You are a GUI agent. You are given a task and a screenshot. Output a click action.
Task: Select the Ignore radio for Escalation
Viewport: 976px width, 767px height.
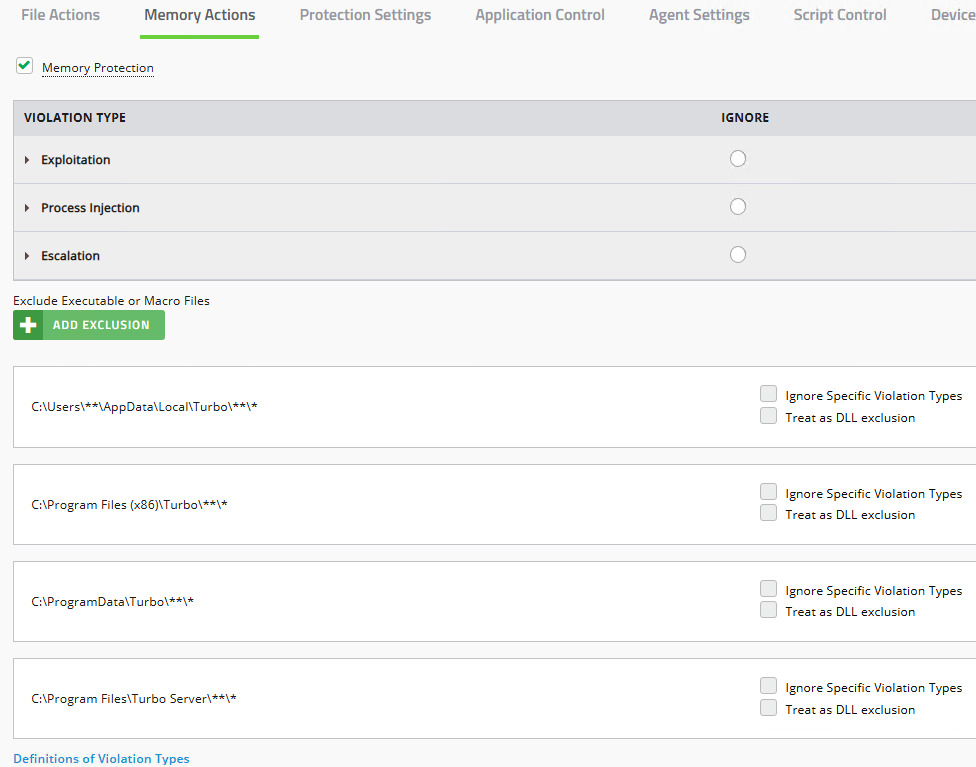tap(738, 254)
